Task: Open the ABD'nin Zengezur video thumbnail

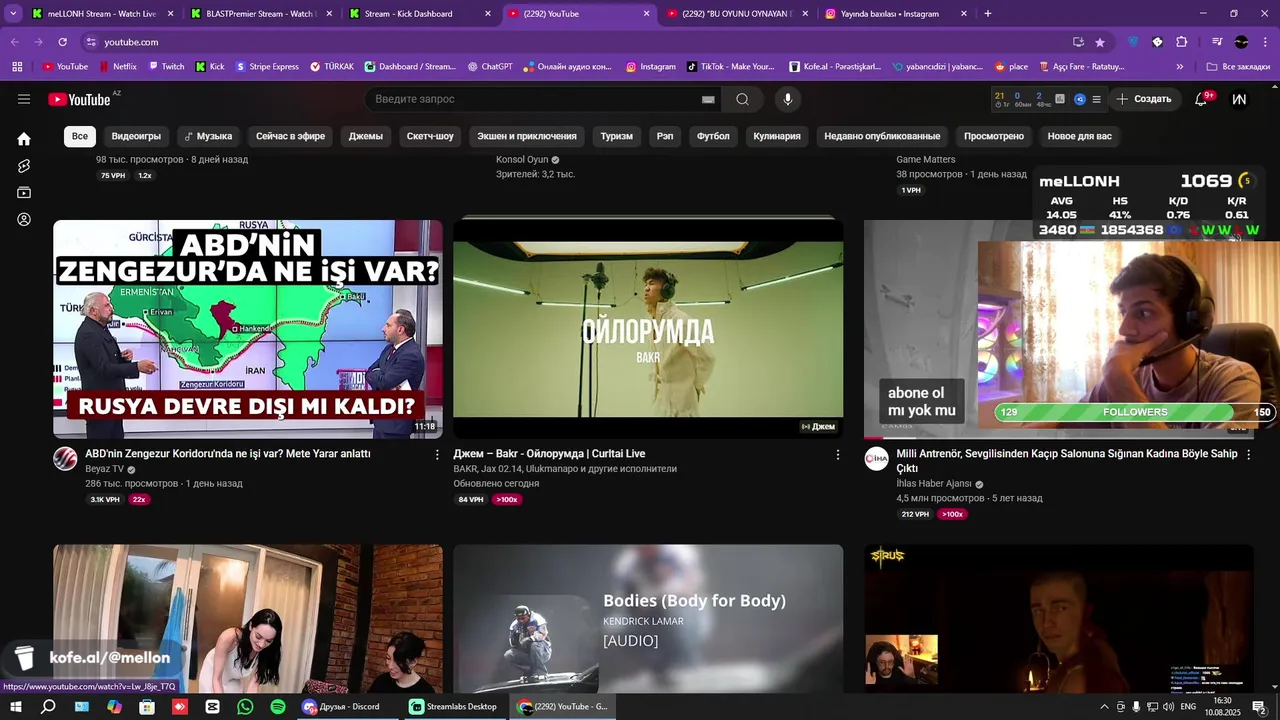Action: (x=248, y=329)
